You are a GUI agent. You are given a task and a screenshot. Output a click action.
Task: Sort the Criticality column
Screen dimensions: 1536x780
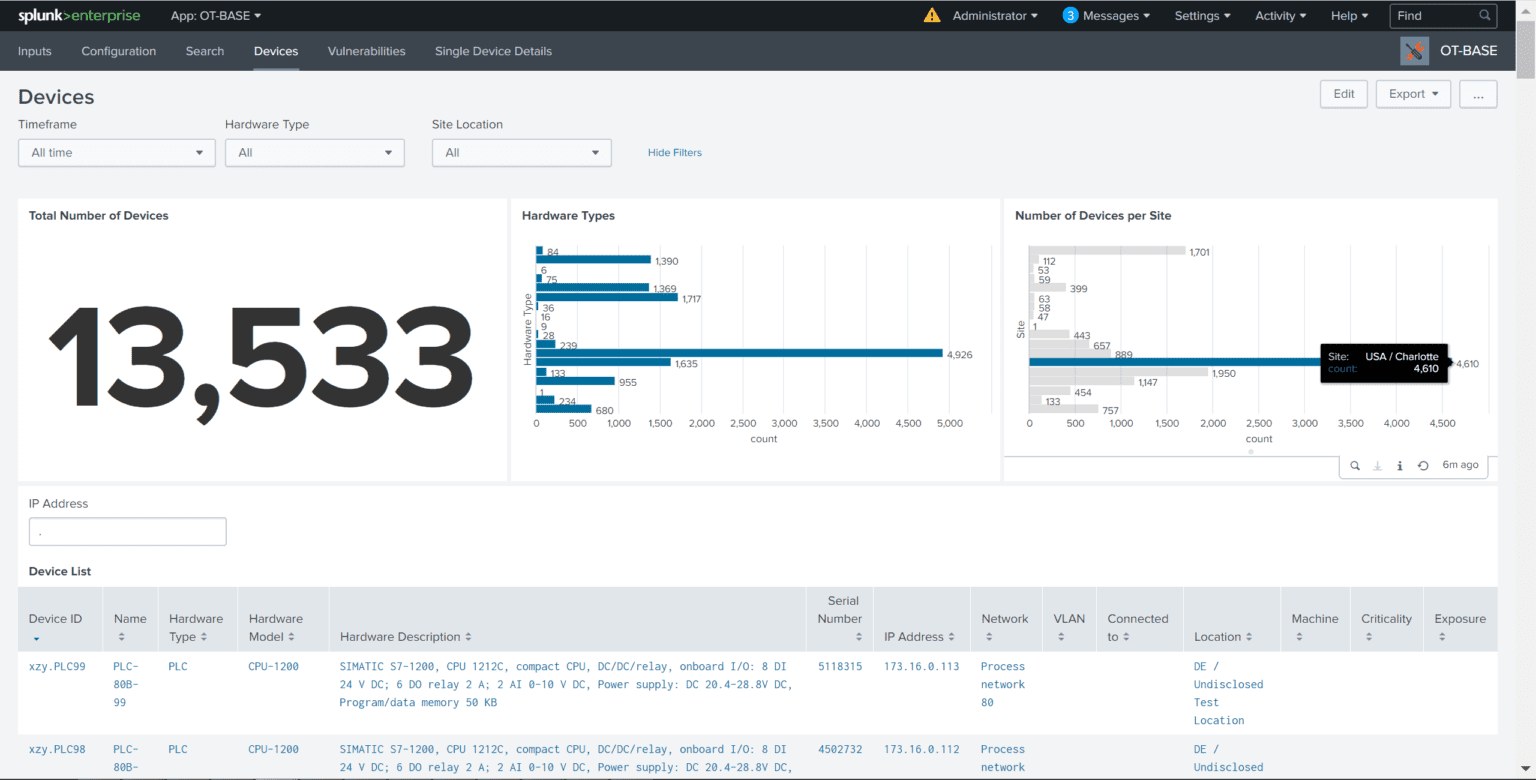1369,637
